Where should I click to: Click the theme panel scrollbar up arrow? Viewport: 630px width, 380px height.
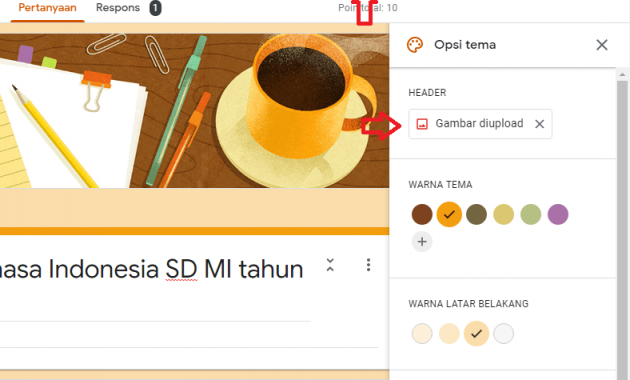click(622, 74)
